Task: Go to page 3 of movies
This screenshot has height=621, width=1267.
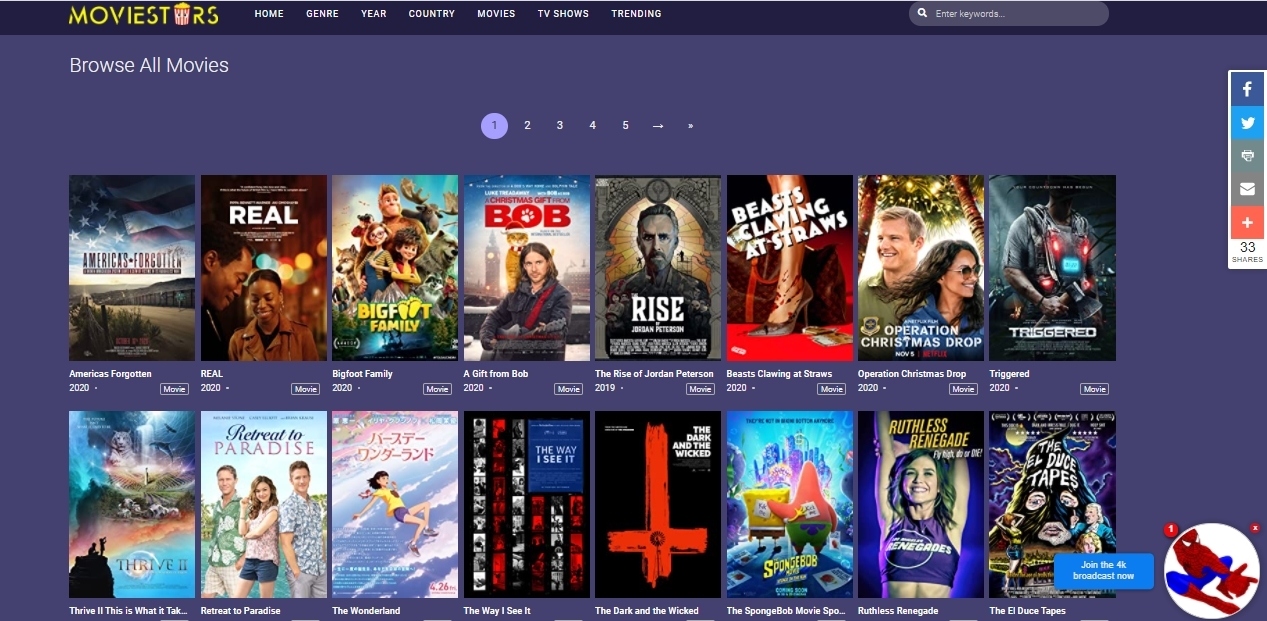Action: 560,126
